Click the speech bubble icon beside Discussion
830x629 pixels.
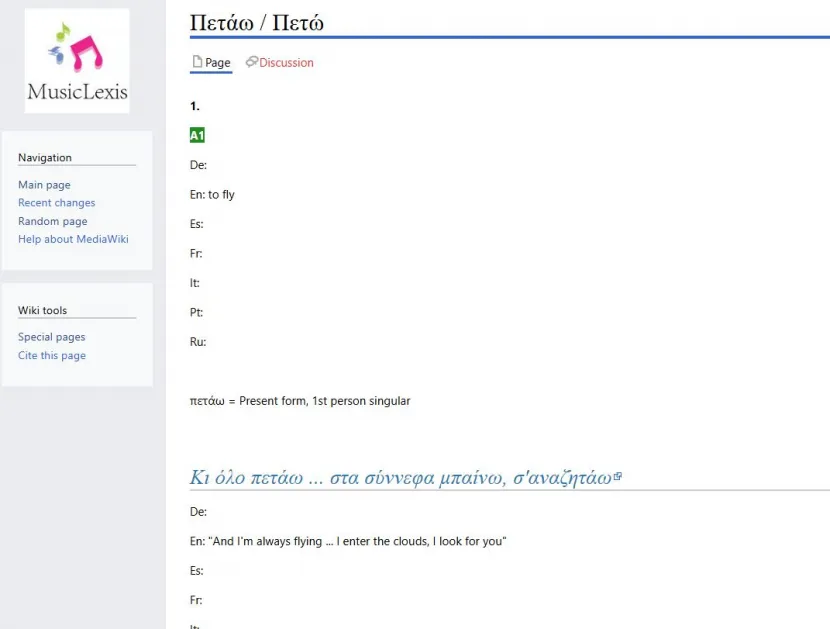[251, 62]
